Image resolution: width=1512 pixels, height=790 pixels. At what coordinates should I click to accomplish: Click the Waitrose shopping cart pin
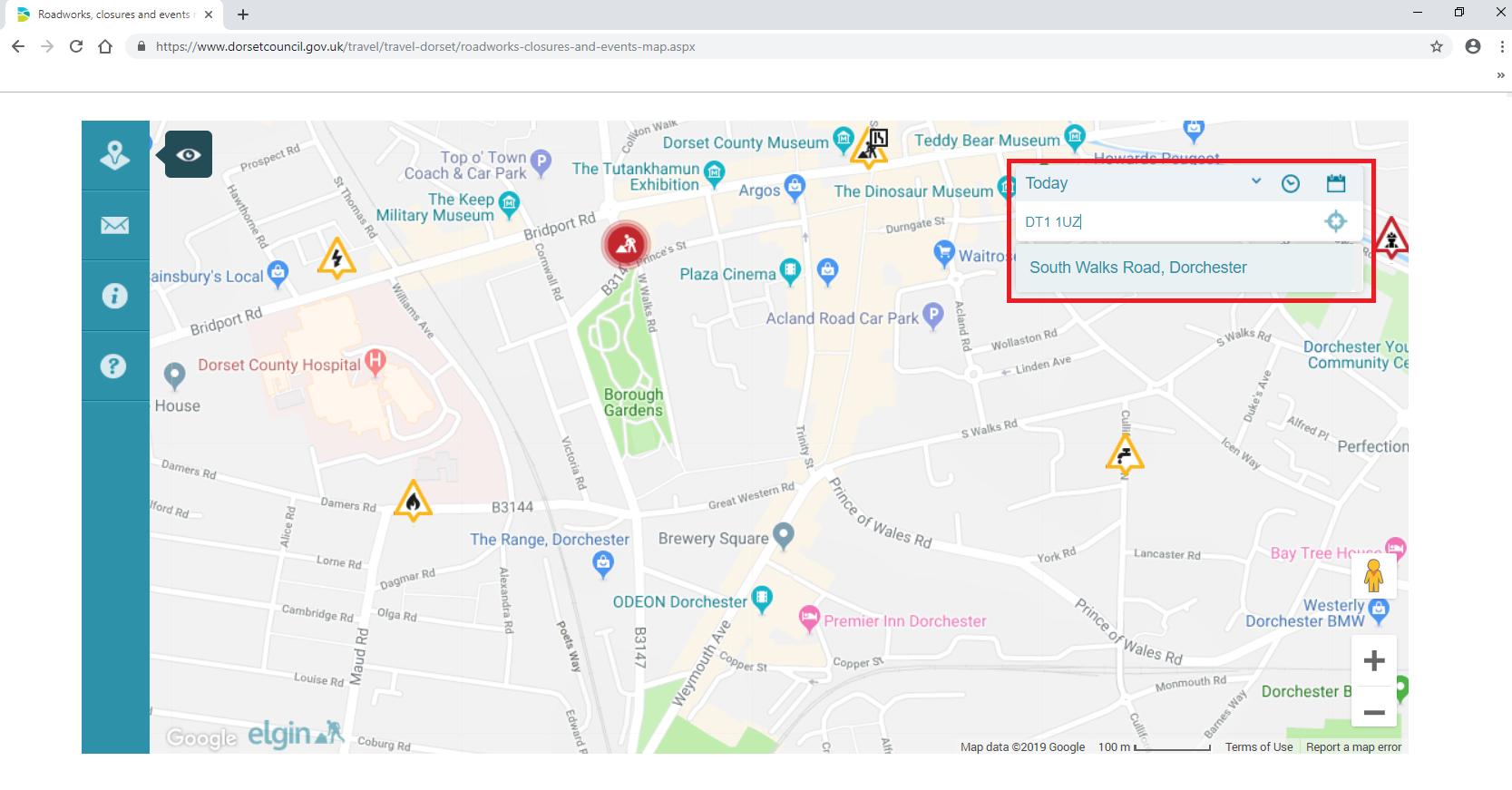point(944,252)
